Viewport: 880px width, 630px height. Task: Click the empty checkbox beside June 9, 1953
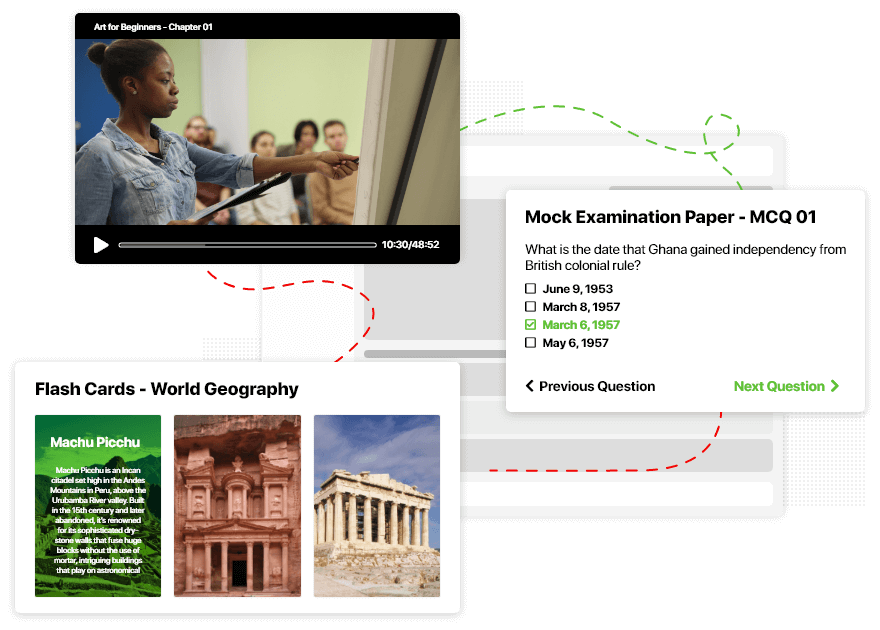pos(530,288)
